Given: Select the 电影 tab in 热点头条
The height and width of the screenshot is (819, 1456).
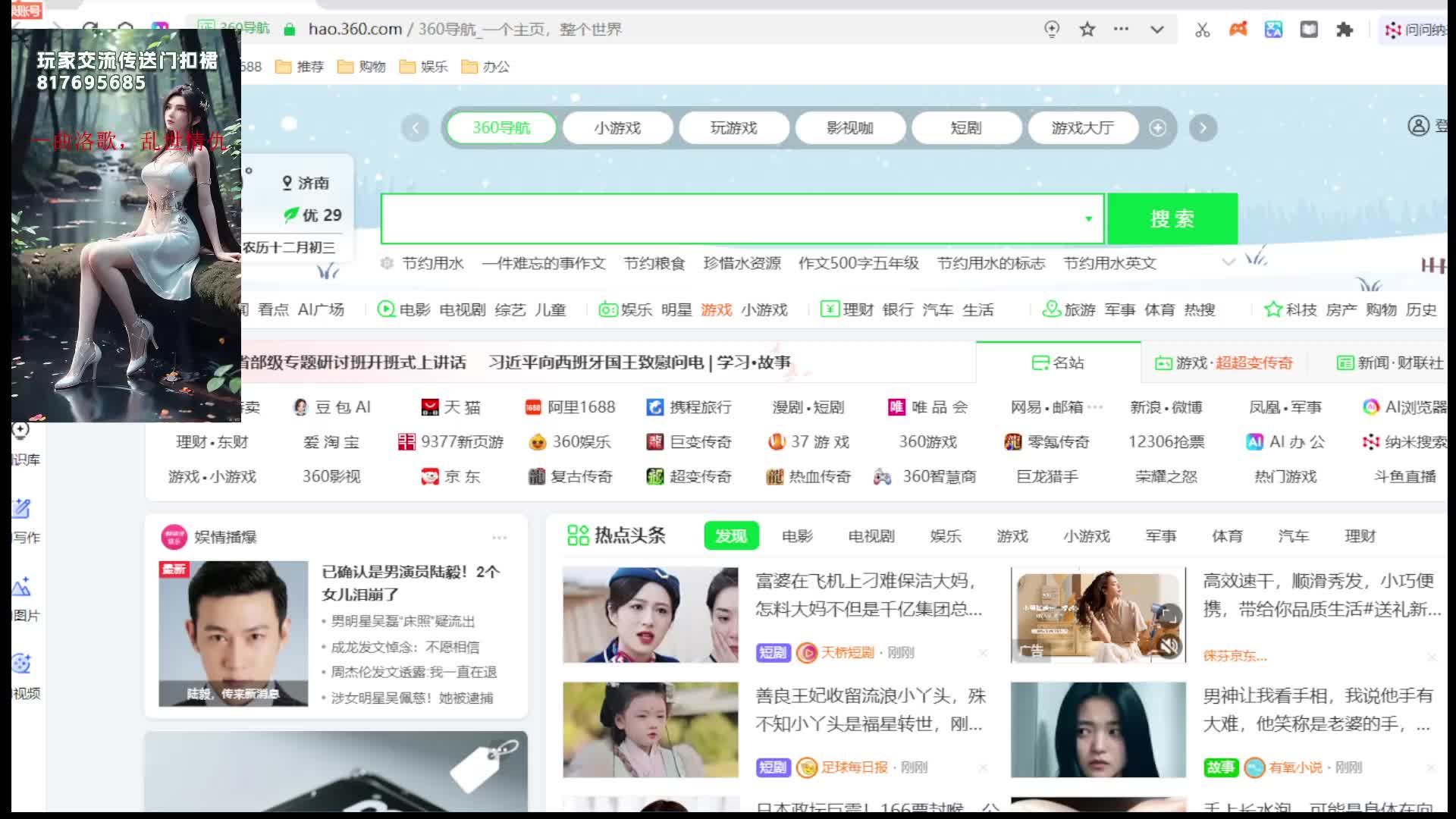Looking at the screenshot, I should pyautogui.click(x=797, y=536).
